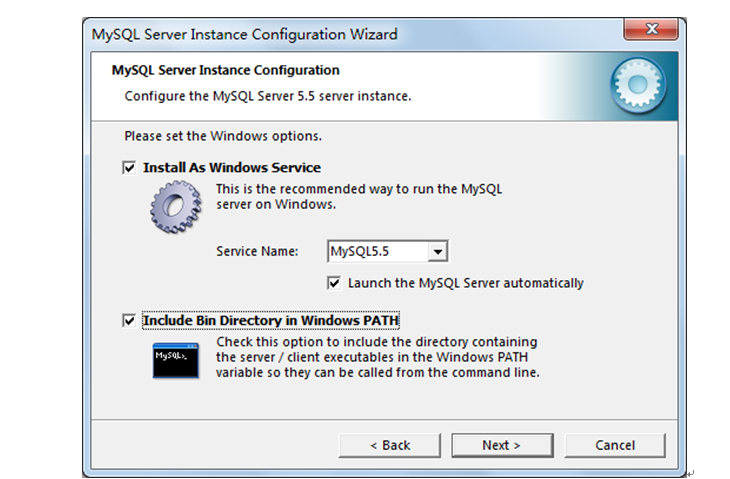730x479 pixels.
Task: Proceed with the Next button
Action: (502, 445)
